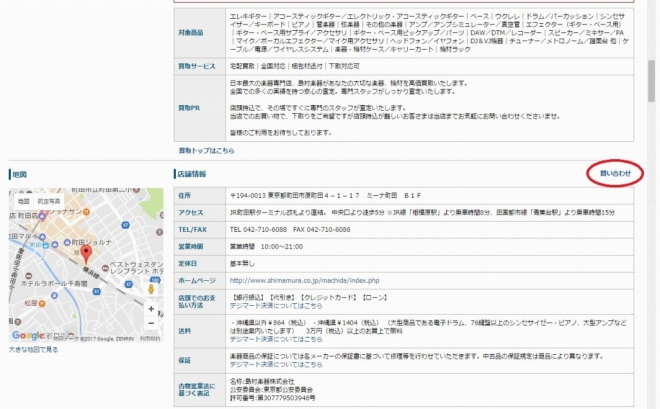Click the 利用規約 terms link on the map
Image resolution: width=660 pixels, height=409 pixels.
[x=150, y=338]
